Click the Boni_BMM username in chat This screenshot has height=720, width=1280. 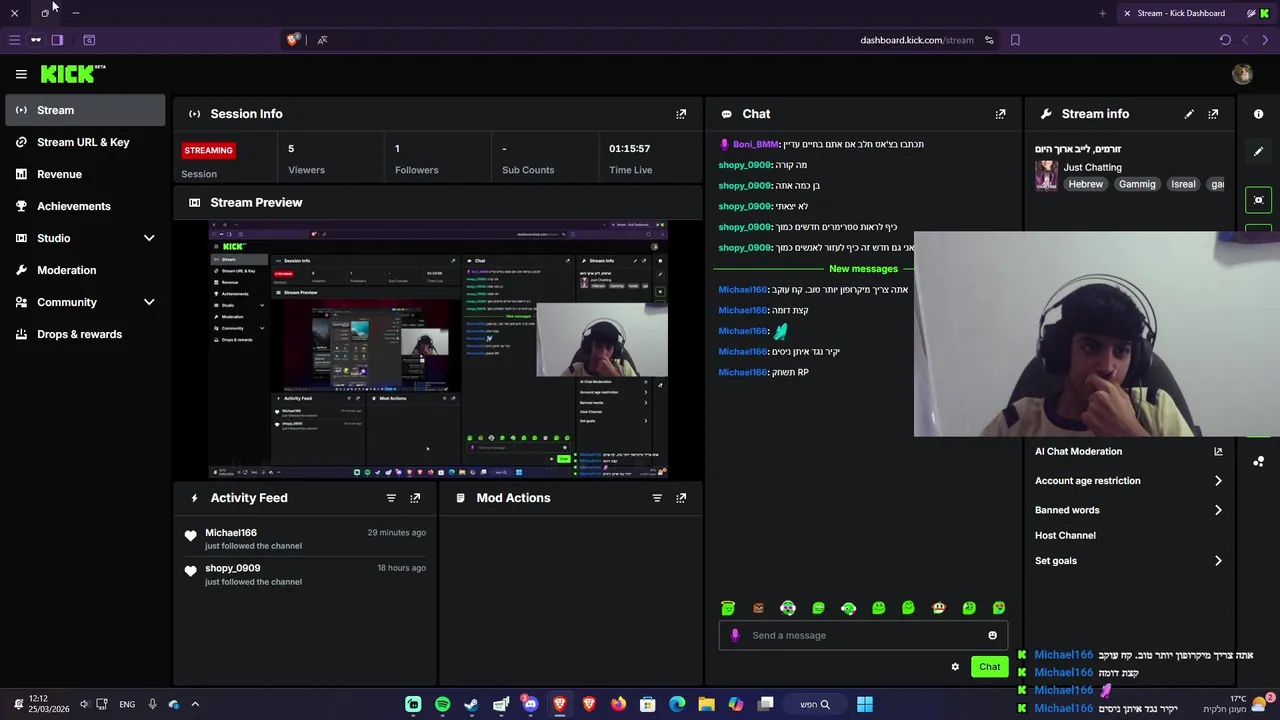pyautogui.click(x=755, y=145)
